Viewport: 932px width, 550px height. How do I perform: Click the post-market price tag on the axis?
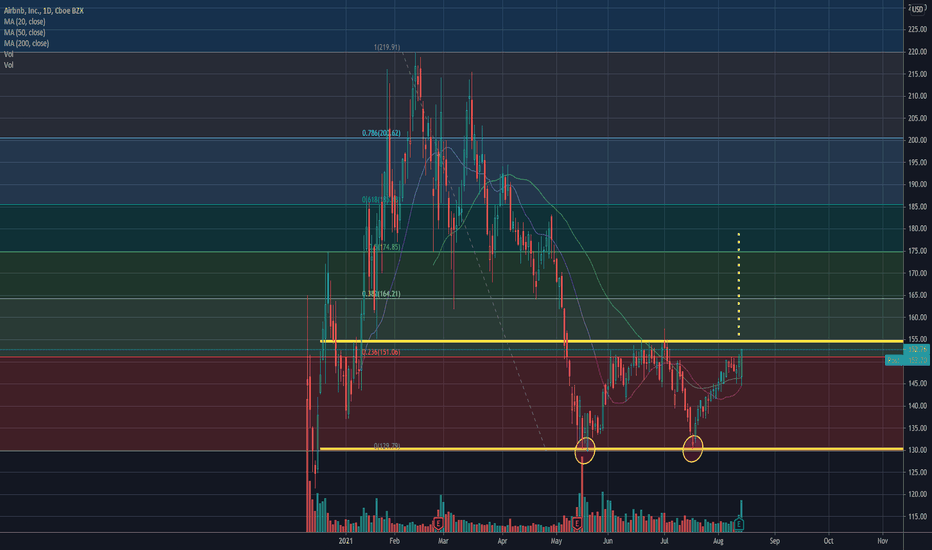pos(908,360)
